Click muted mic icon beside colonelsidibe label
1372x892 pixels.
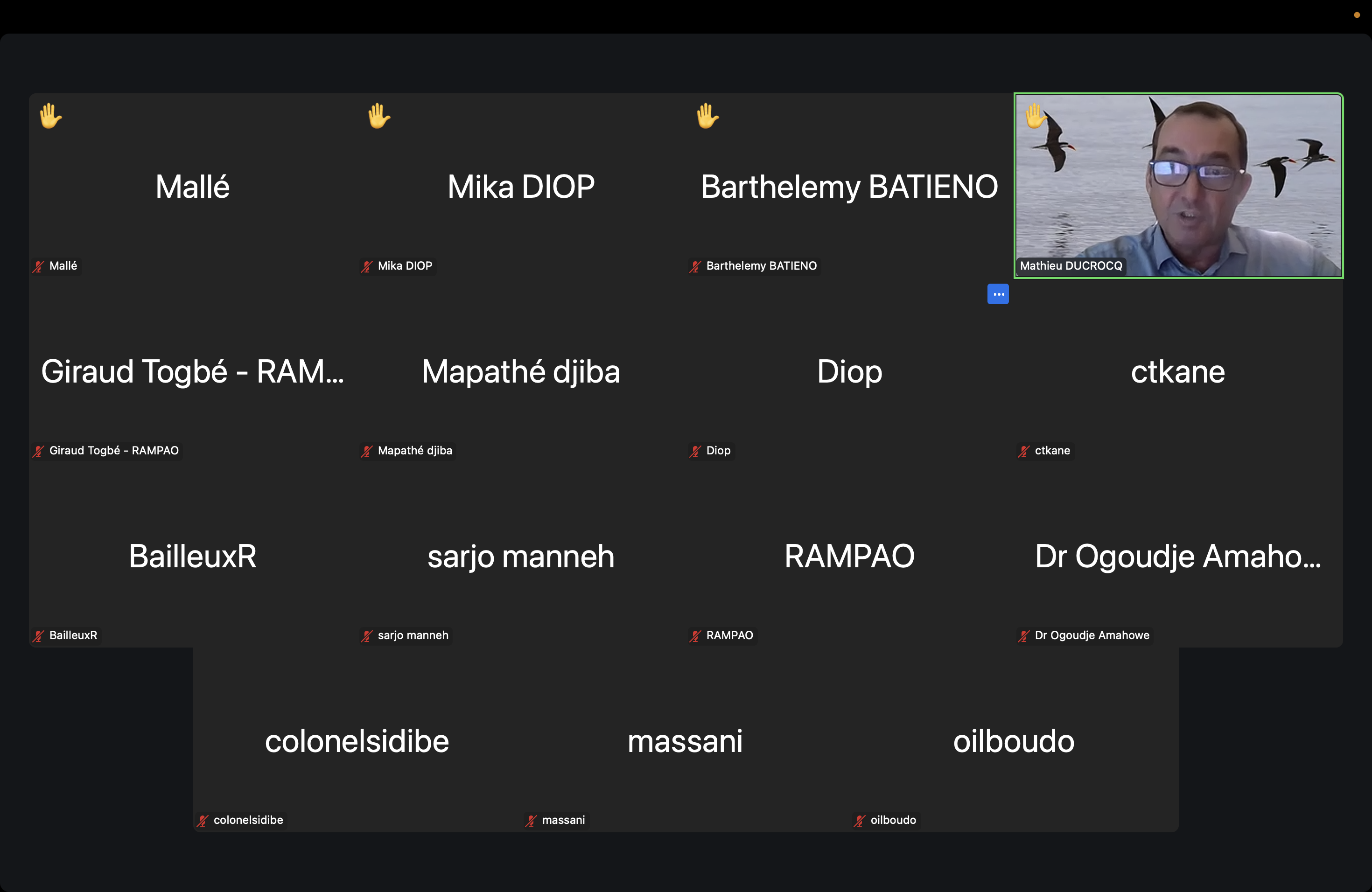203,821
